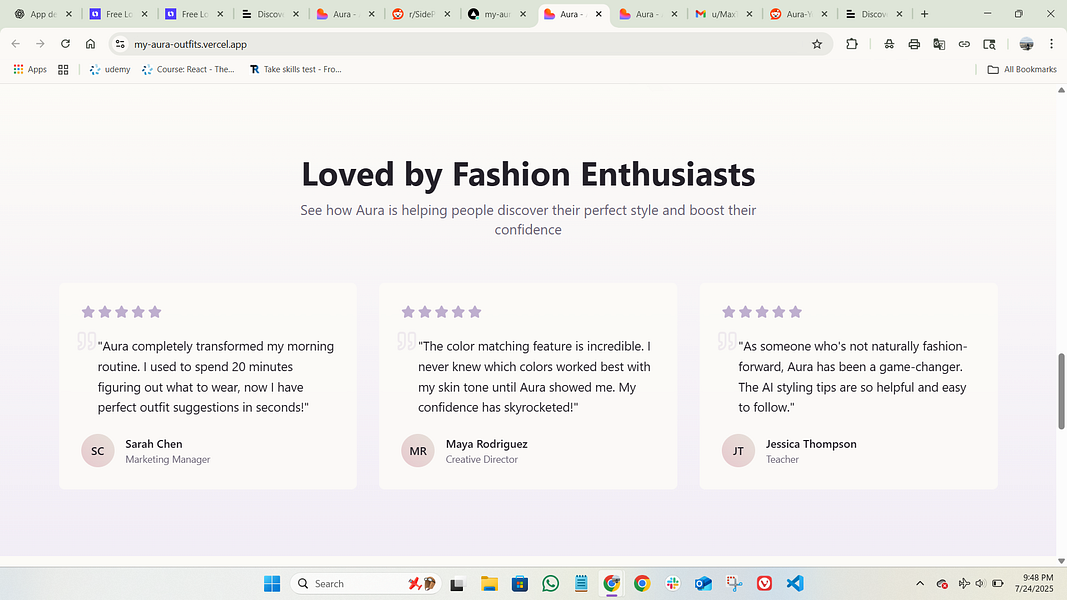Click the page's vertical scrollbar thumb
The width and height of the screenshot is (1067, 600).
pyautogui.click(x=1061, y=390)
